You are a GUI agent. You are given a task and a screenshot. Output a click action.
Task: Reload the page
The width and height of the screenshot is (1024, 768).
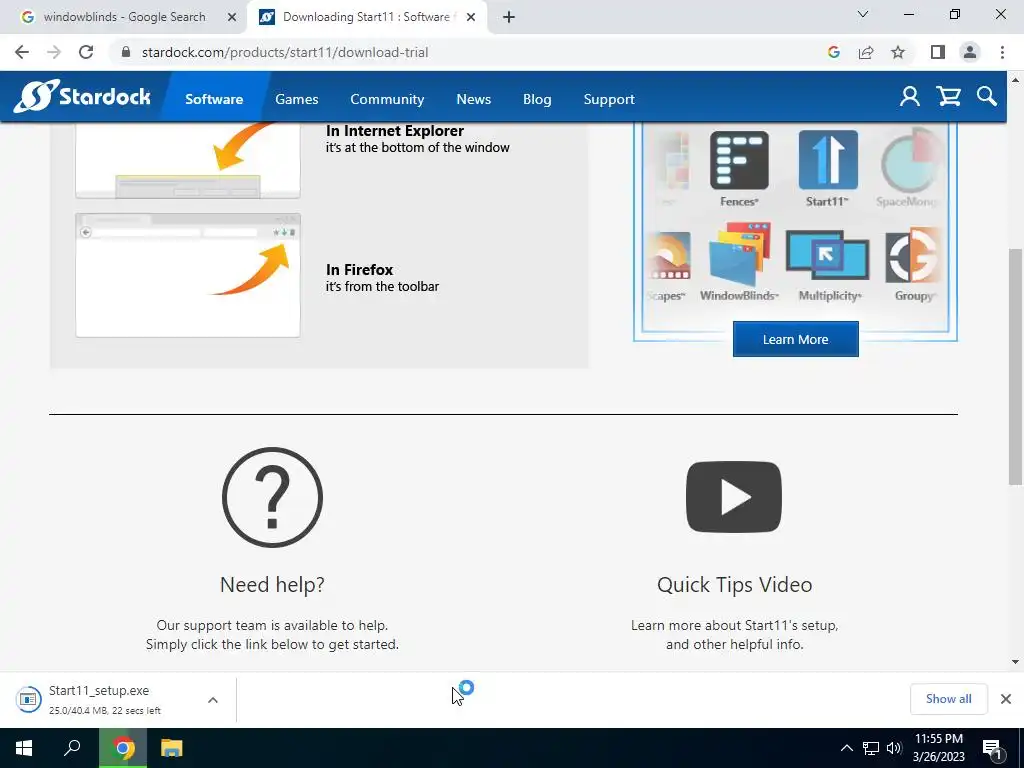pos(86,52)
